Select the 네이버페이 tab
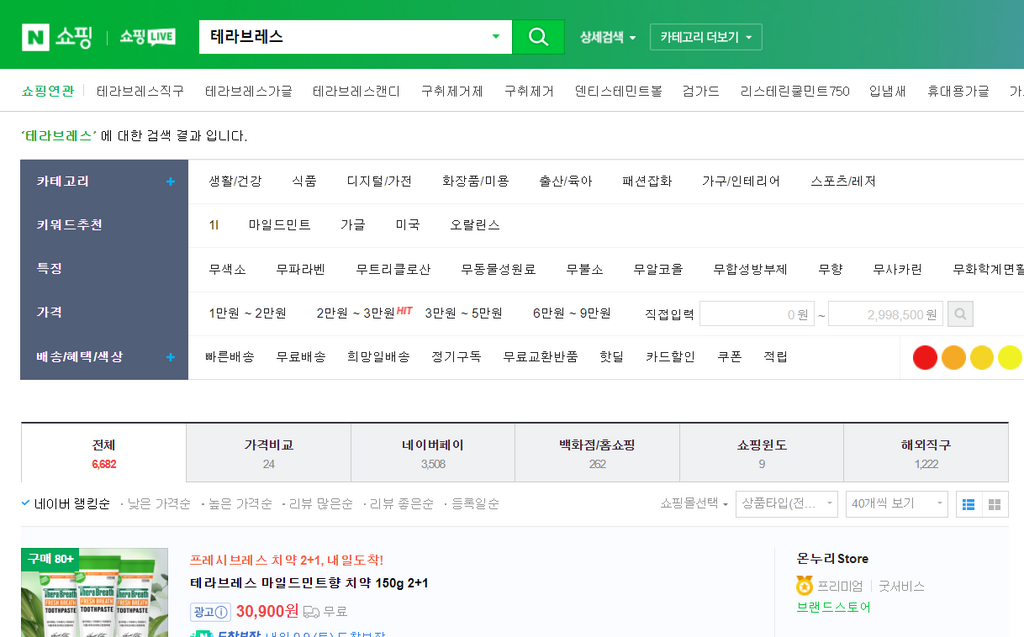Viewport: 1024px width, 637px height. pyautogui.click(x=433, y=453)
